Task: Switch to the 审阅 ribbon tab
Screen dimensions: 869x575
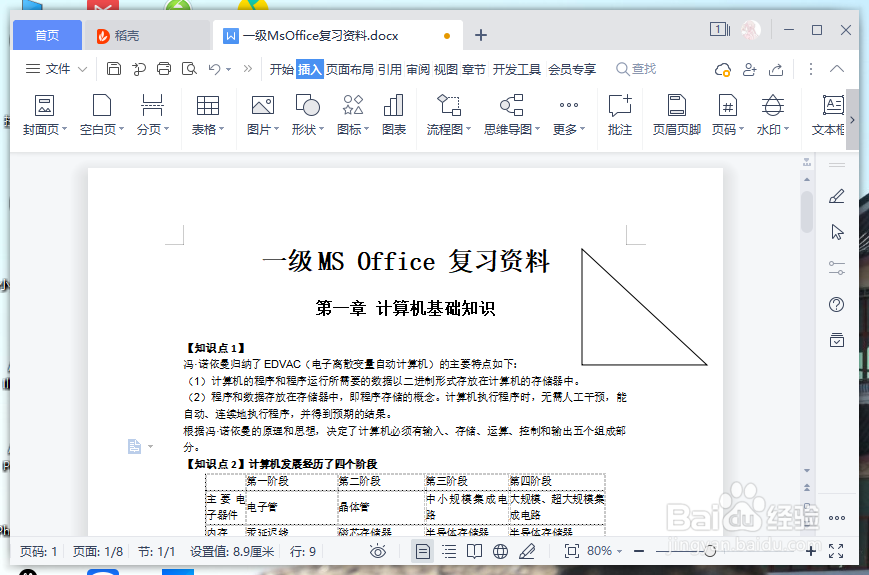Action: click(x=418, y=69)
